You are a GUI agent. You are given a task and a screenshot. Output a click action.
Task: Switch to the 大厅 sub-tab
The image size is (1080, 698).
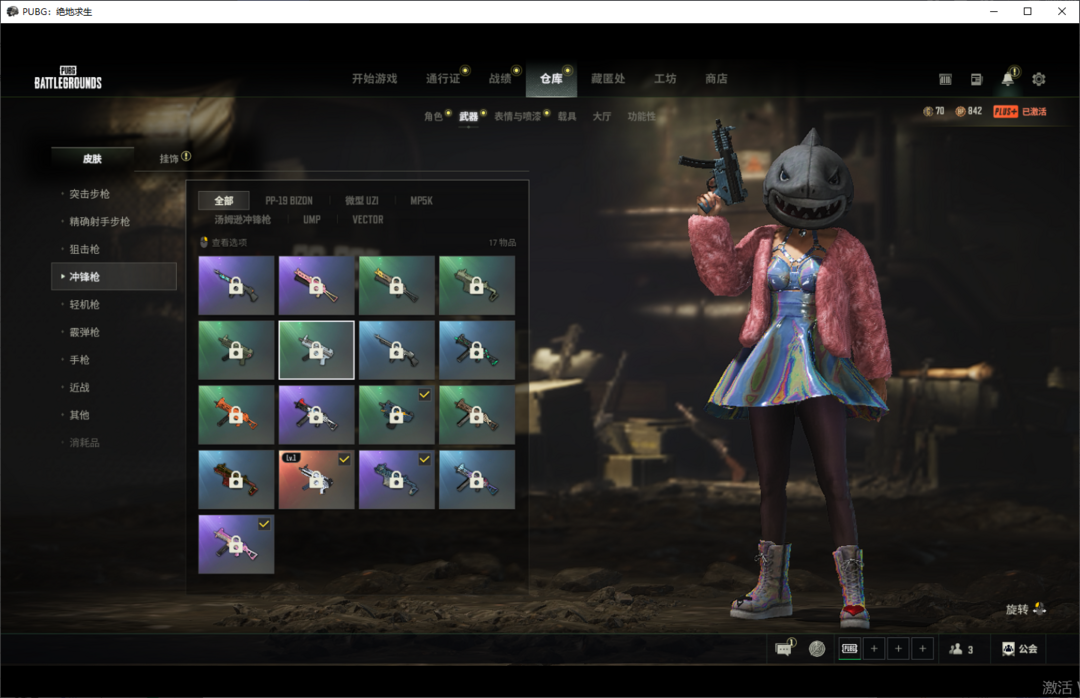[602, 116]
